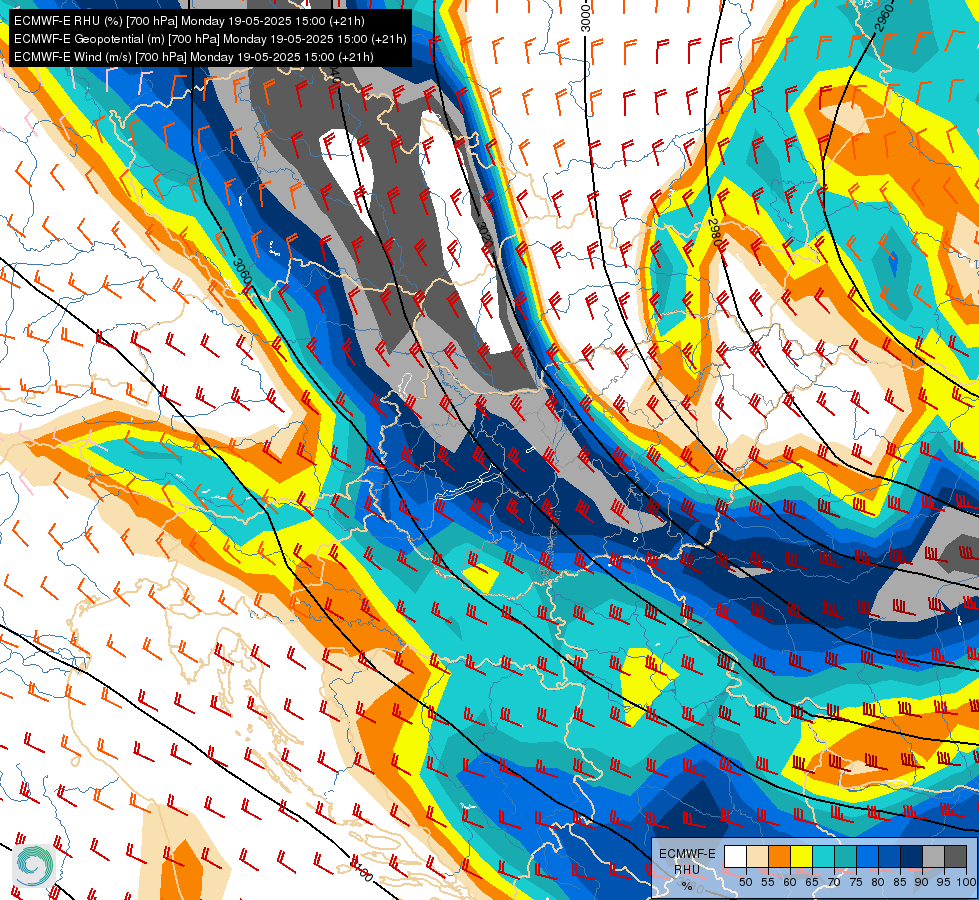Select the yellow 60-65% legend swatch
This screenshot has height=900, width=979.
[802, 856]
